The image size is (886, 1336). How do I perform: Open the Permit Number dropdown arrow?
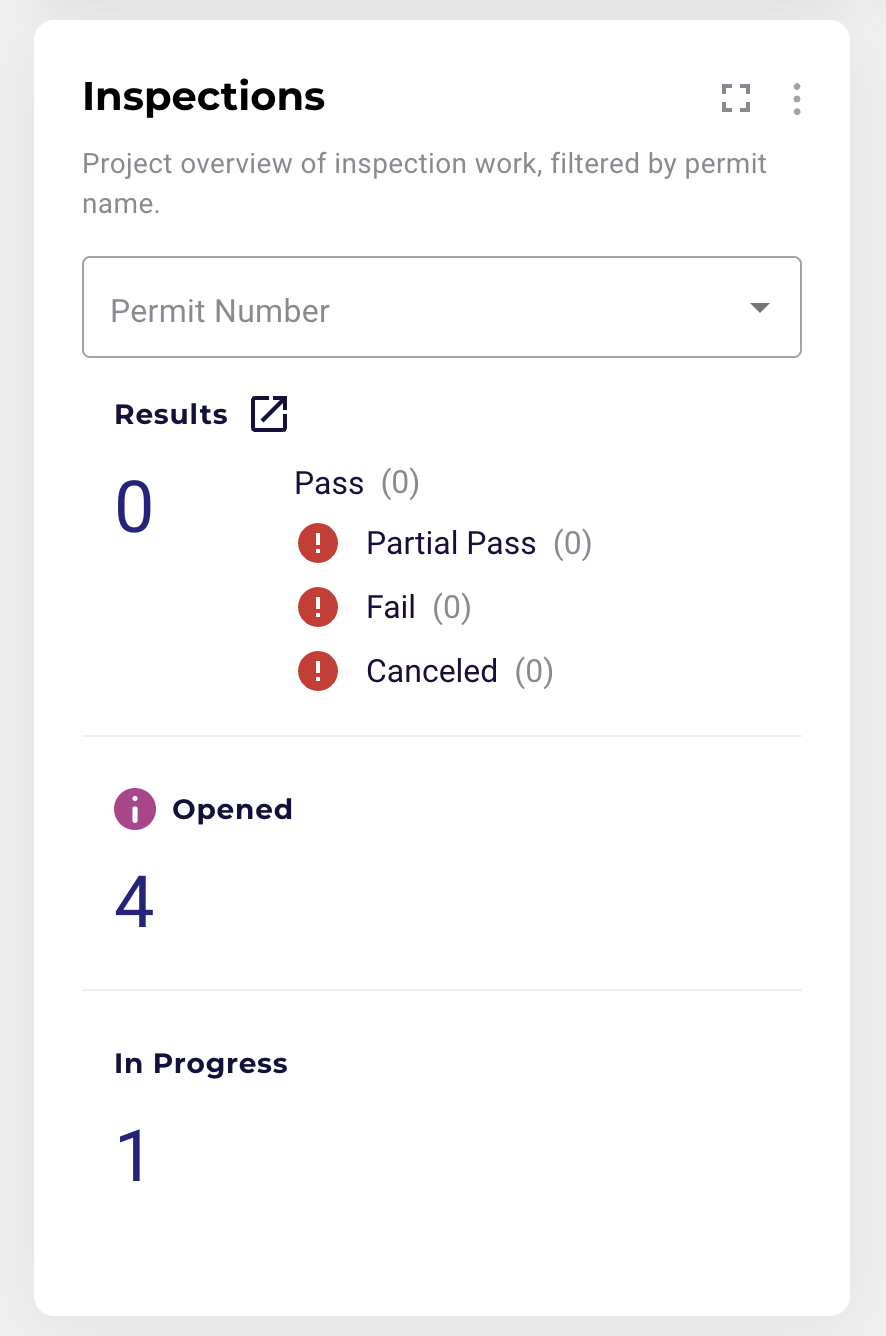pos(760,308)
